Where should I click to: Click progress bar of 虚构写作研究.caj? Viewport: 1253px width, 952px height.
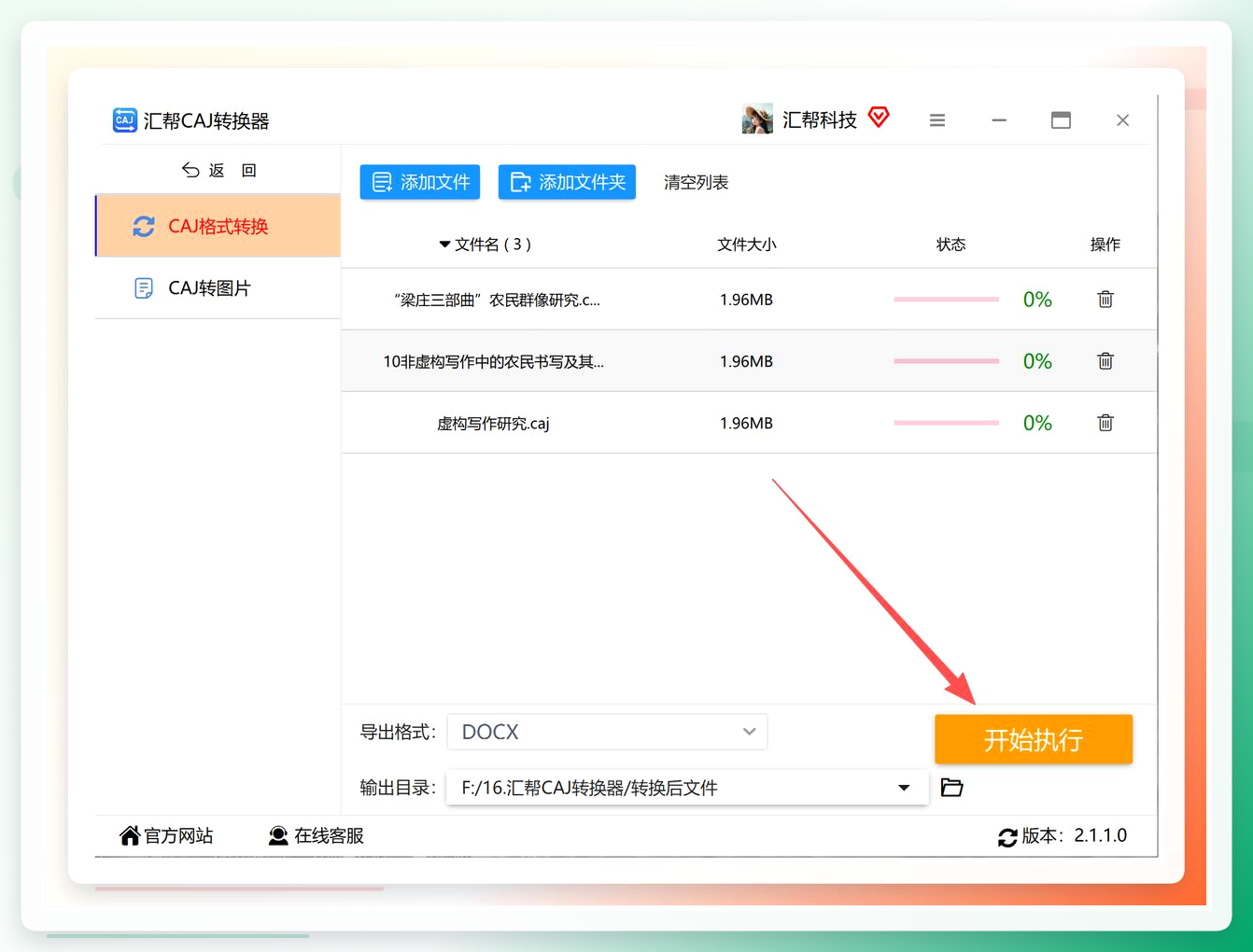[x=947, y=423]
